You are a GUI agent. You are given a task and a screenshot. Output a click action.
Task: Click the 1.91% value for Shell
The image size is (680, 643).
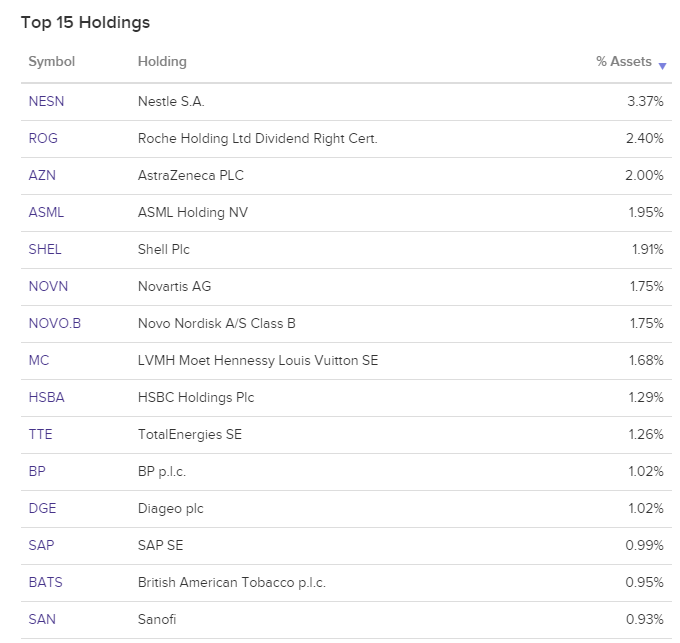tap(647, 249)
